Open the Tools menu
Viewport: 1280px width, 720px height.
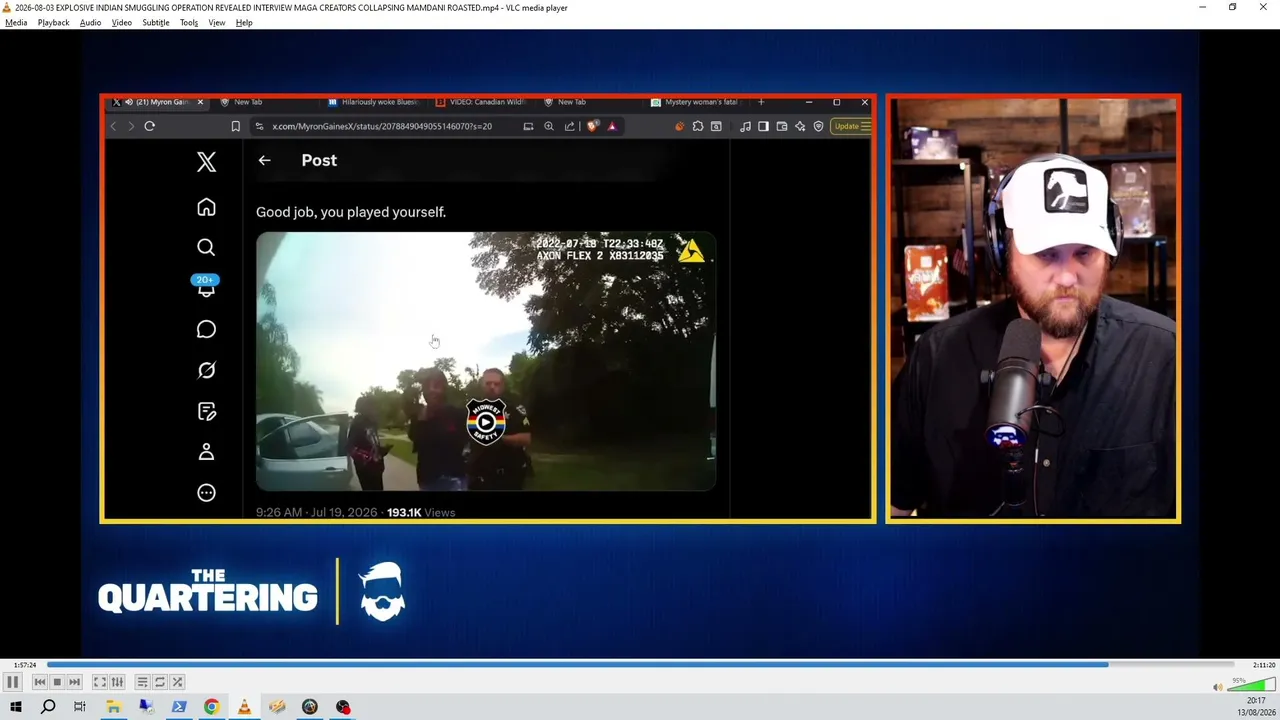point(189,23)
